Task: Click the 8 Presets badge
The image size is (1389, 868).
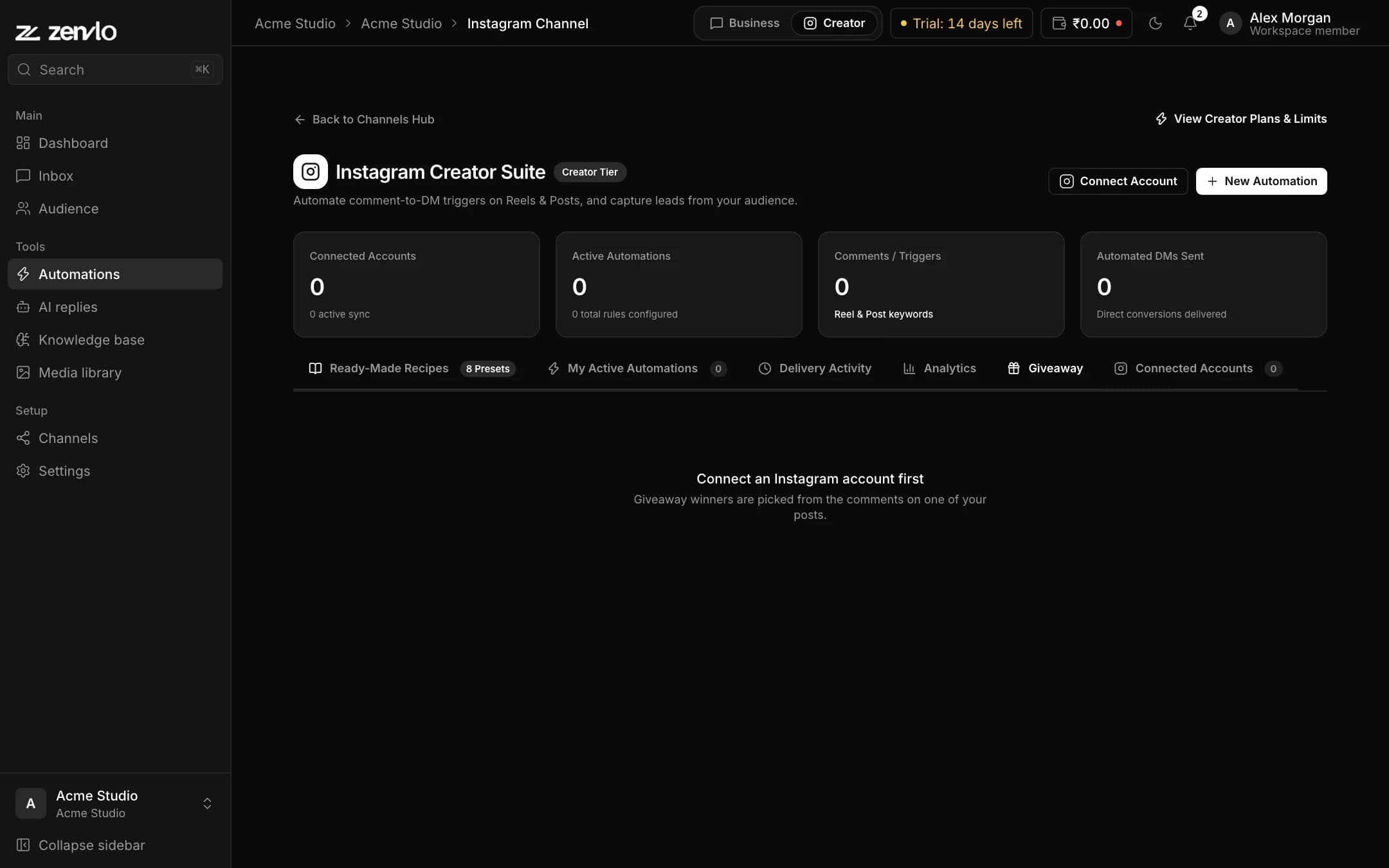Action: coord(488,368)
